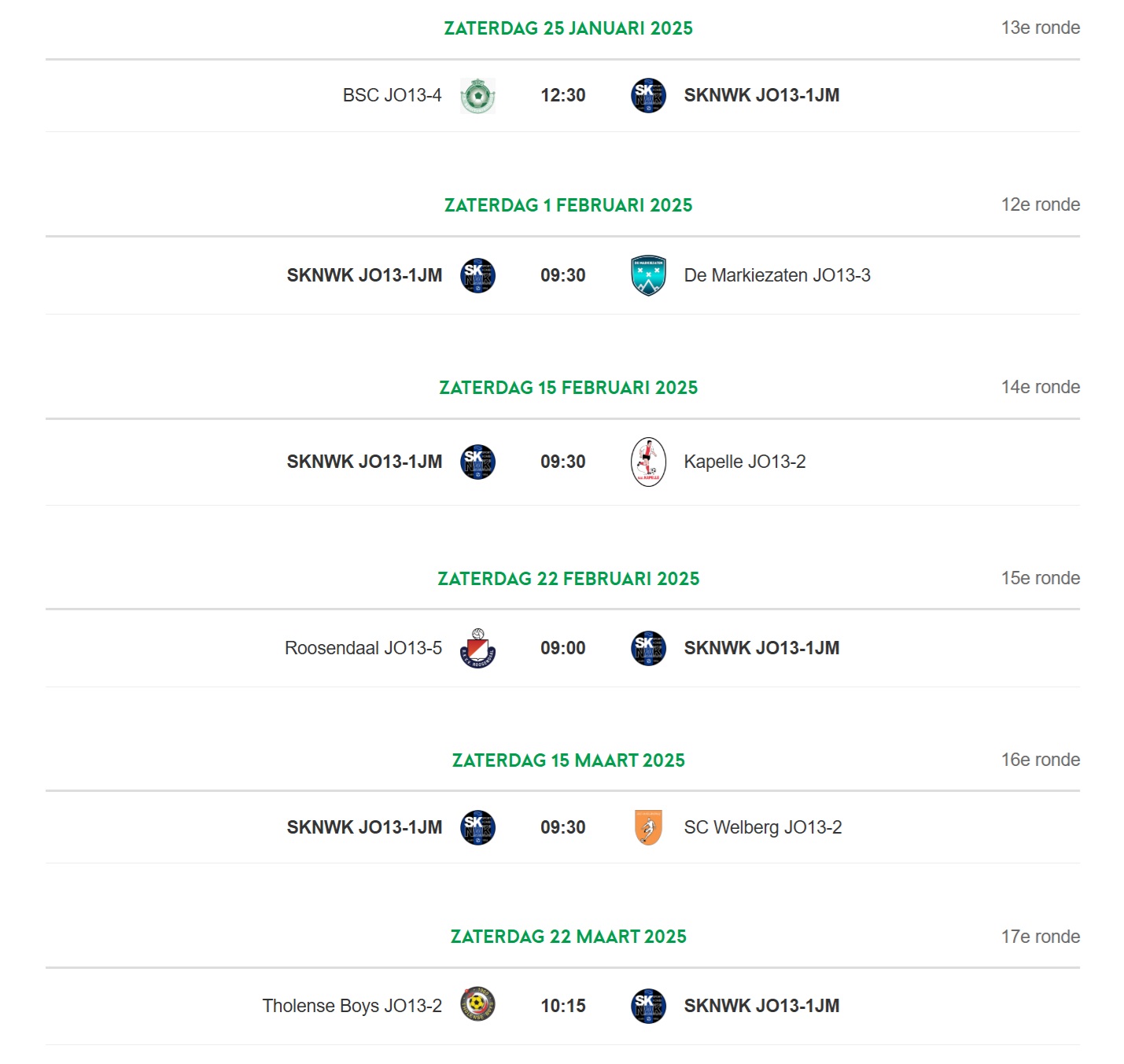
Task: Click the Roosendaal club logo
Action: pyautogui.click(x=477, y=648)
